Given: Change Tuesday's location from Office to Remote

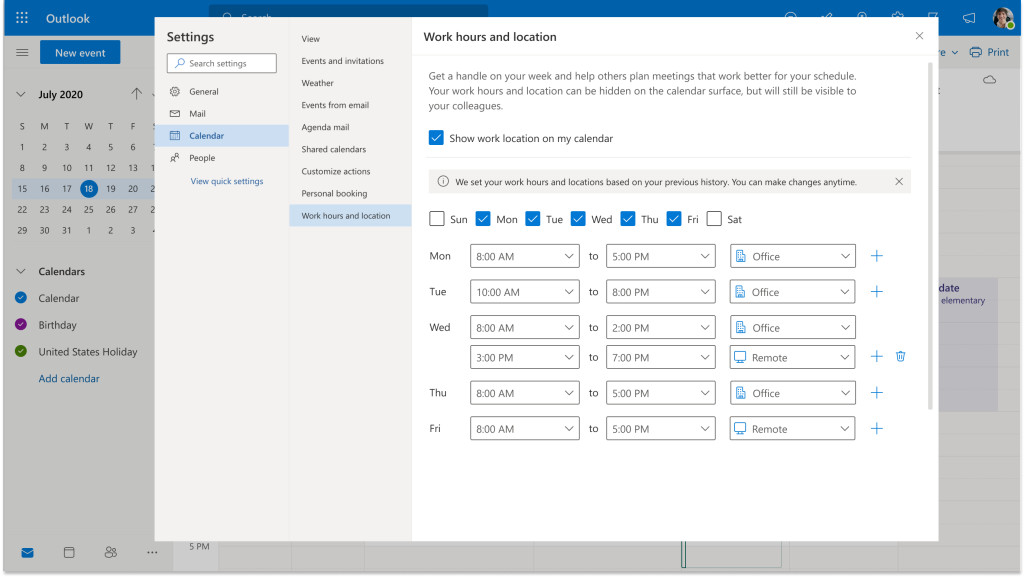Looking at the screenshot, I should coord(791,291).
